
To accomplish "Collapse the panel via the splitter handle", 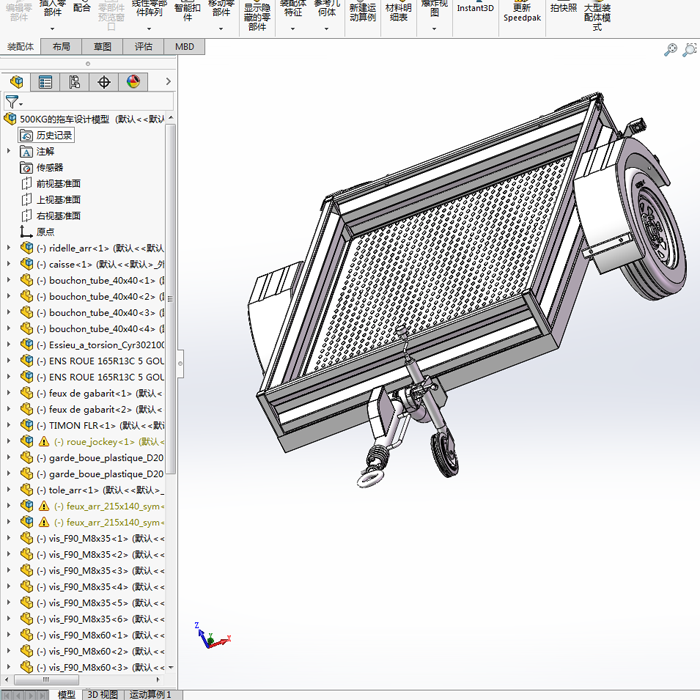I will 180,363.
